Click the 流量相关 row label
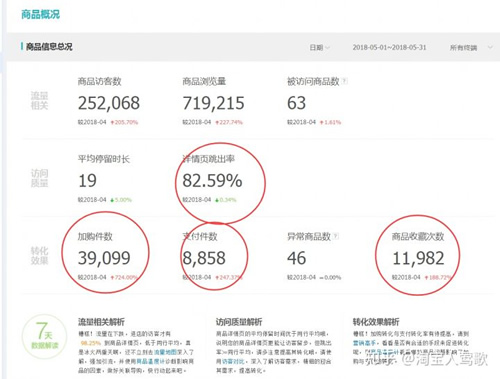This screenshot has height=379, width=500. click(x=39, y=101)
